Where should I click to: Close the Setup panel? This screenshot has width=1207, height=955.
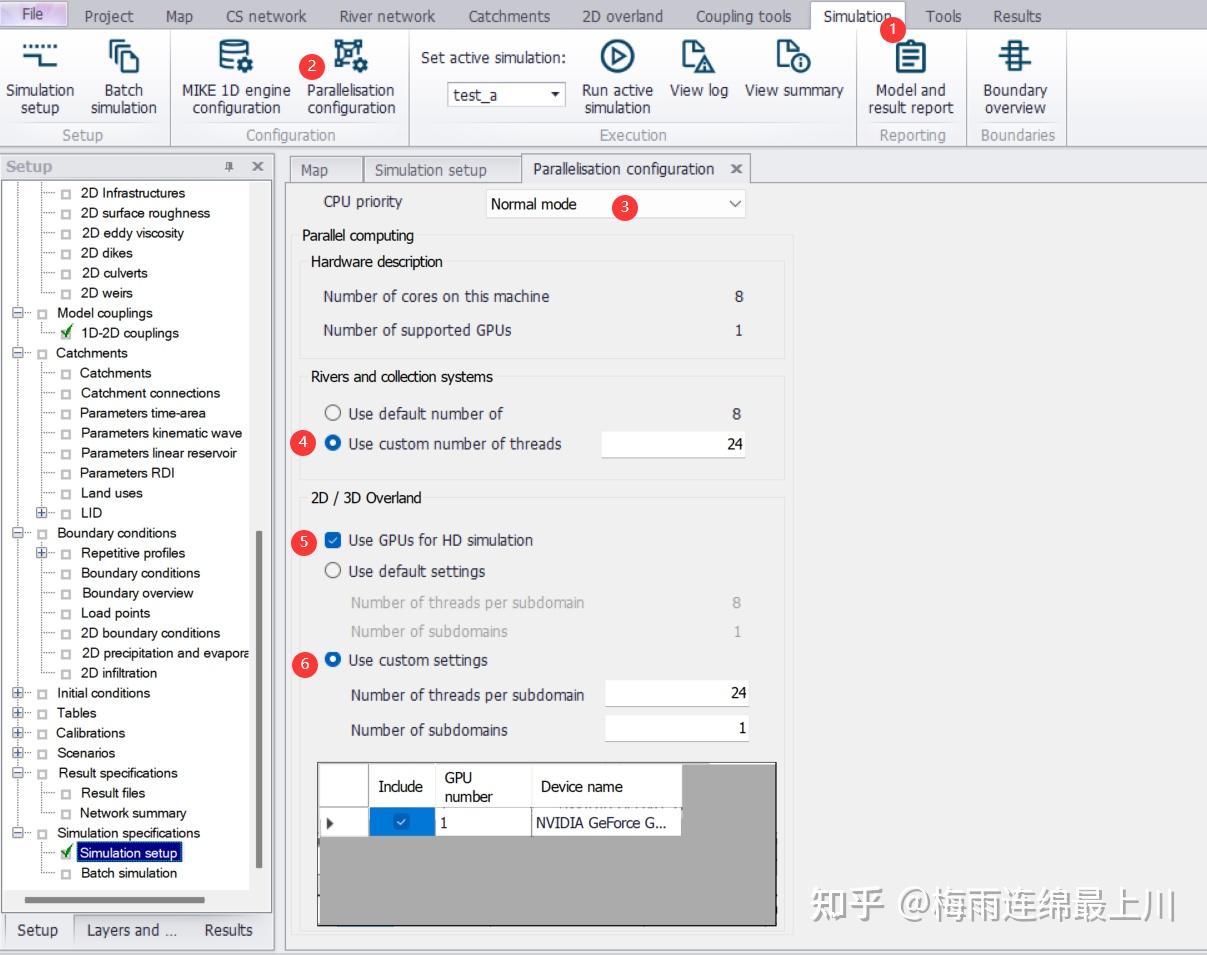click(x=257, y=167)
